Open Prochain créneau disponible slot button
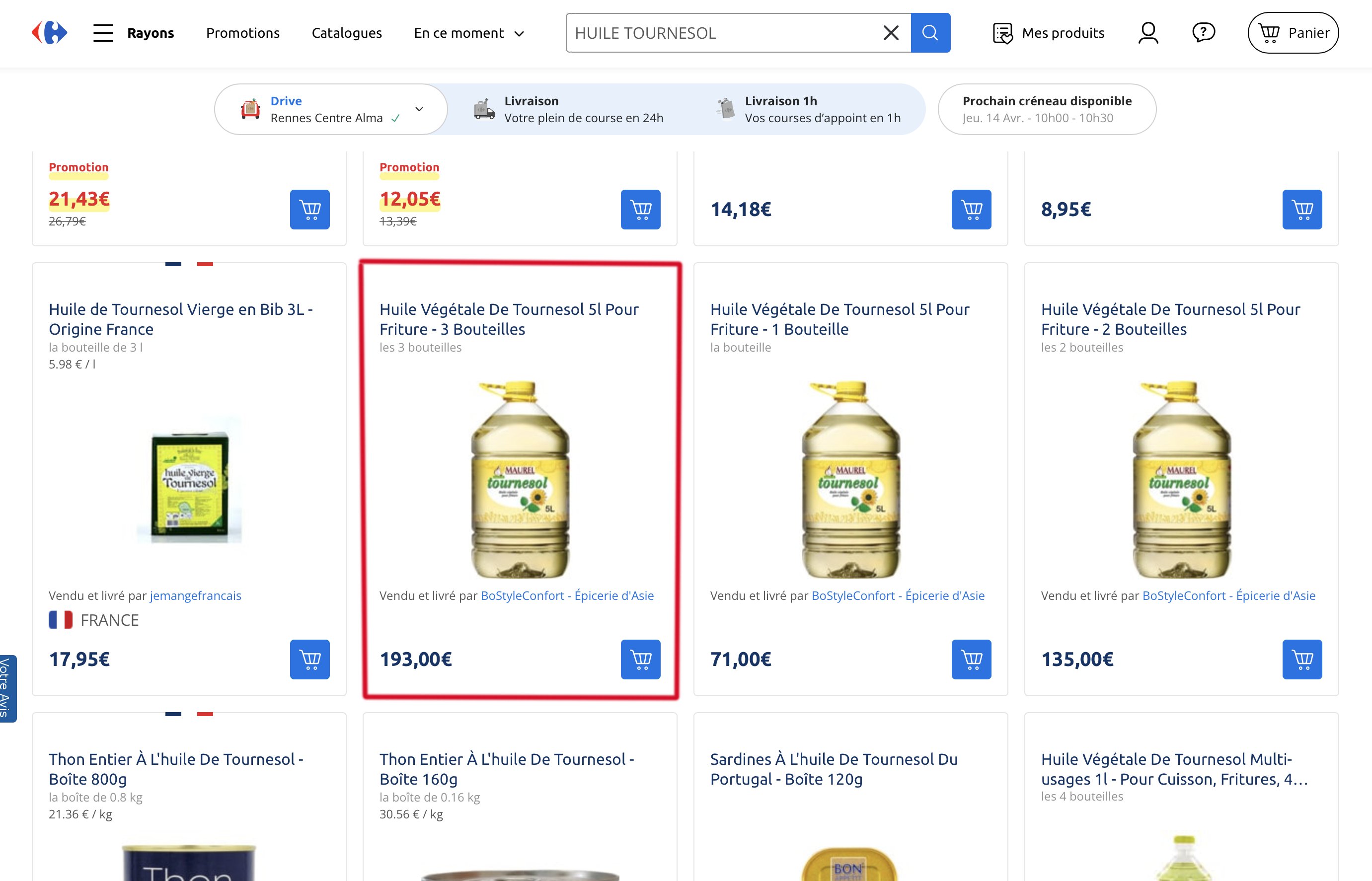Image resolution: width=1372 pixels, height=881 pixels. [x=1047, y=109]
